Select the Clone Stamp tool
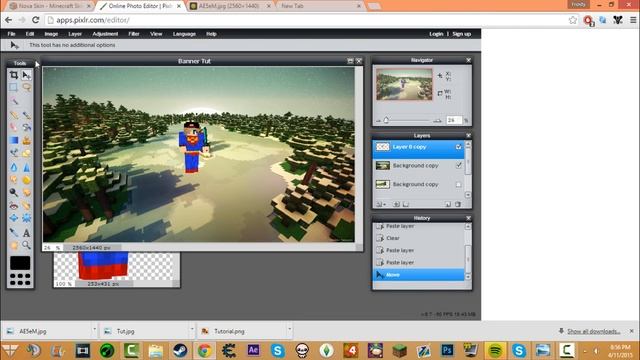This screenshot has height=360, width=640. coord(27,140)
